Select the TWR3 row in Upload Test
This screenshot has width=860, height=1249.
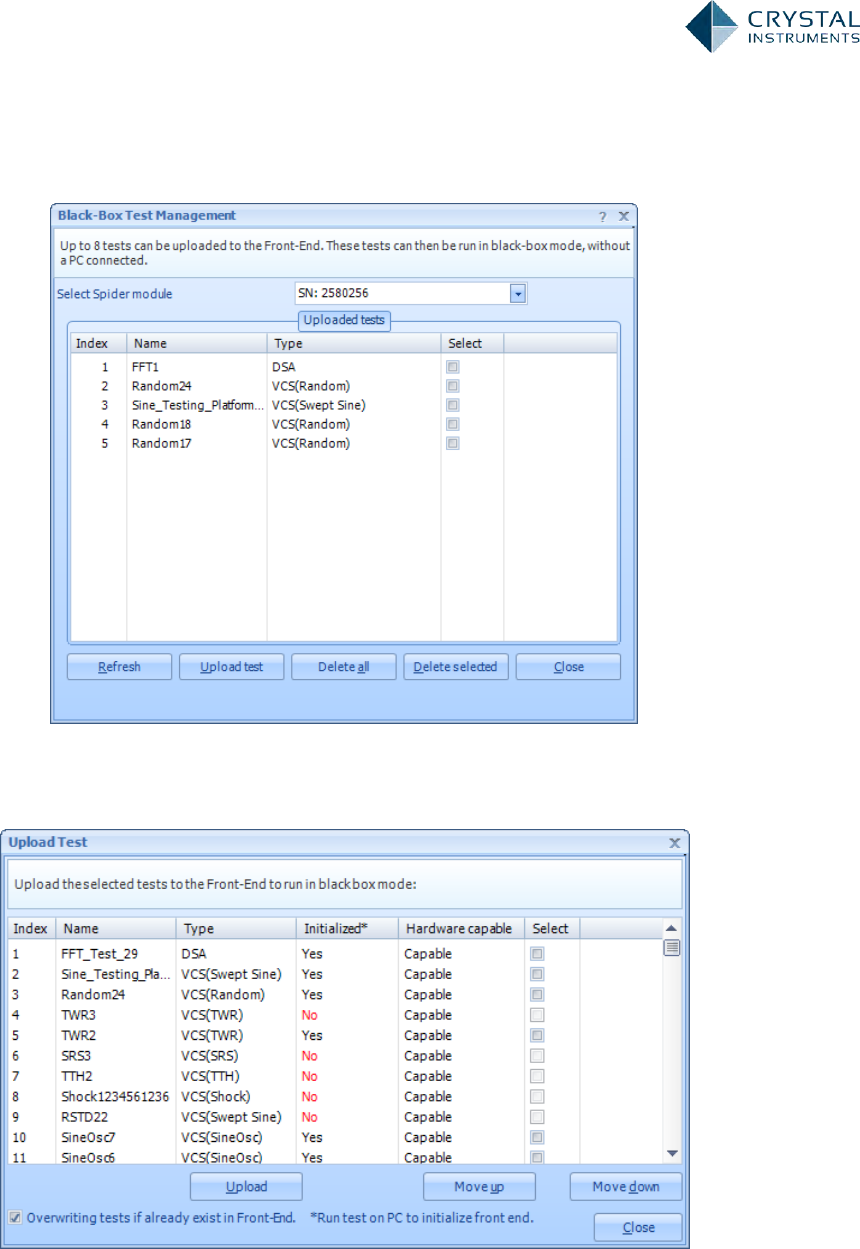[335, 1015]
